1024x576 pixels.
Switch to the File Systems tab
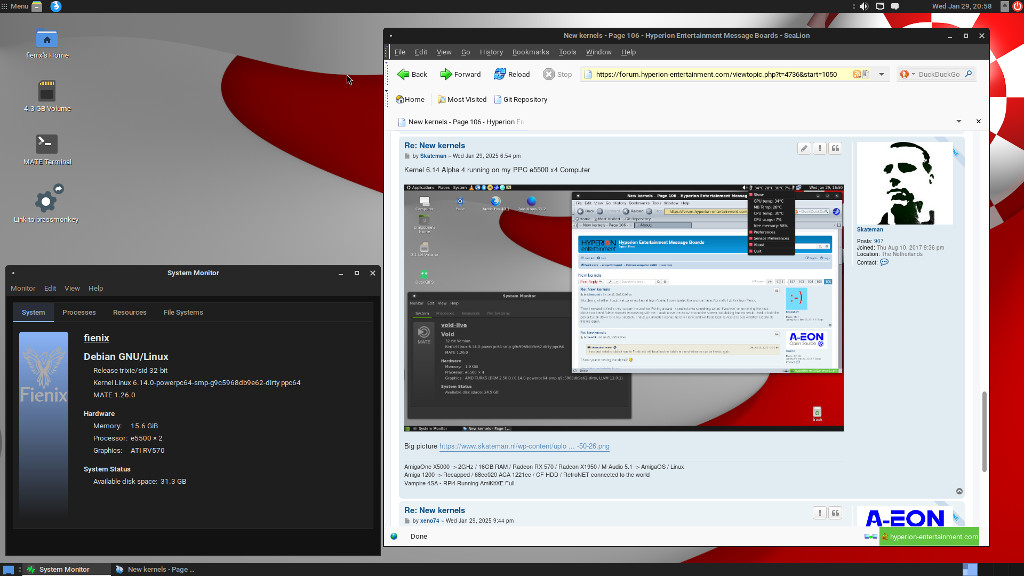tap(183, 313)
